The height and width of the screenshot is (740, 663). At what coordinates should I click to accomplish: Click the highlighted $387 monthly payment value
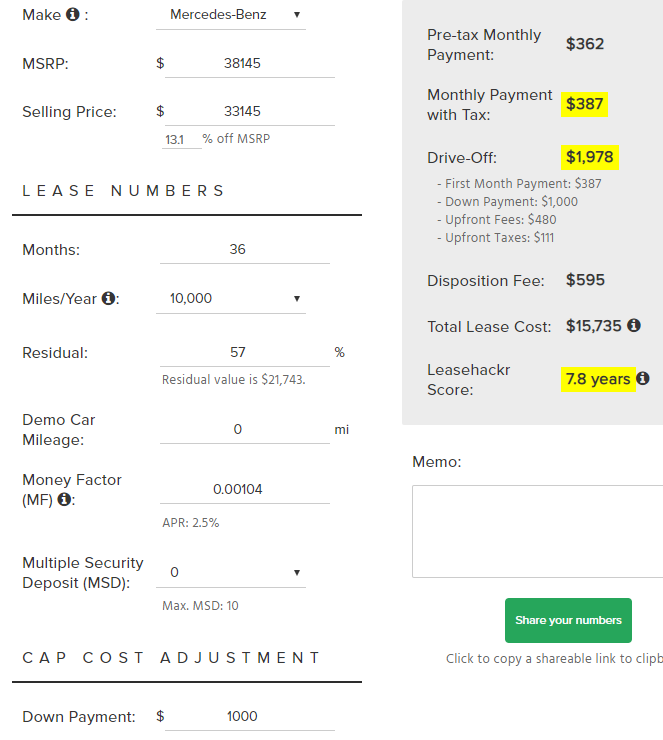coord(584,104)
